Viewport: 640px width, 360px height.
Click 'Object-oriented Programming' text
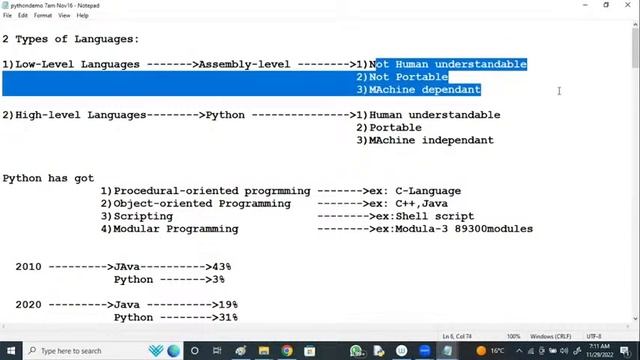point(202,204)
